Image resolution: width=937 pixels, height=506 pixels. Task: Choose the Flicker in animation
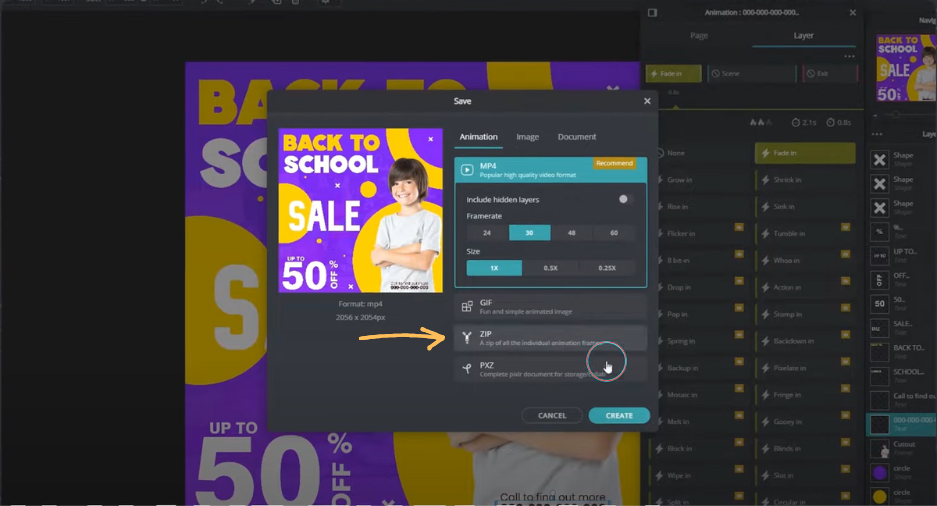699,234
